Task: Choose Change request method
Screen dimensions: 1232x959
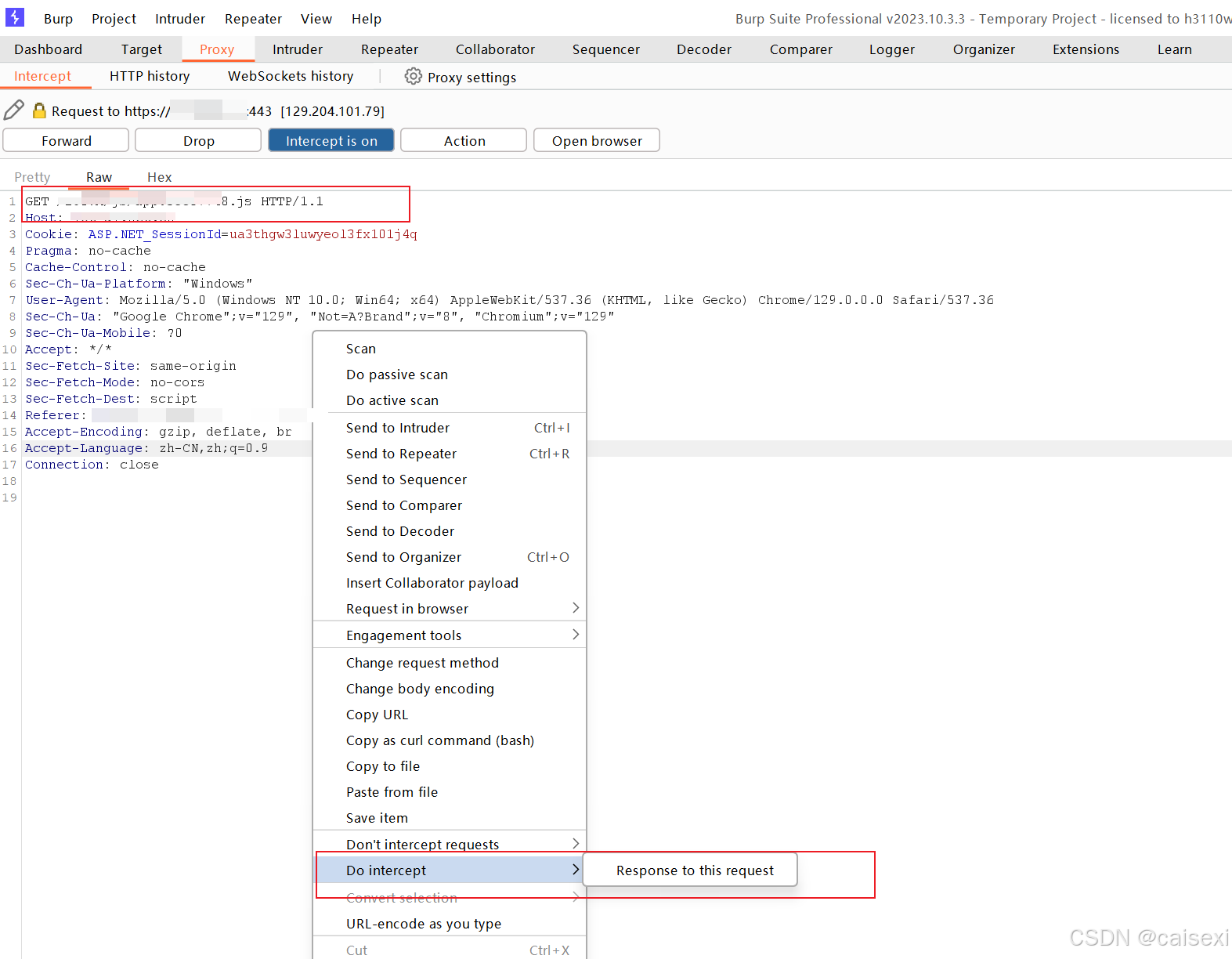Action: [x=450, y=663]
